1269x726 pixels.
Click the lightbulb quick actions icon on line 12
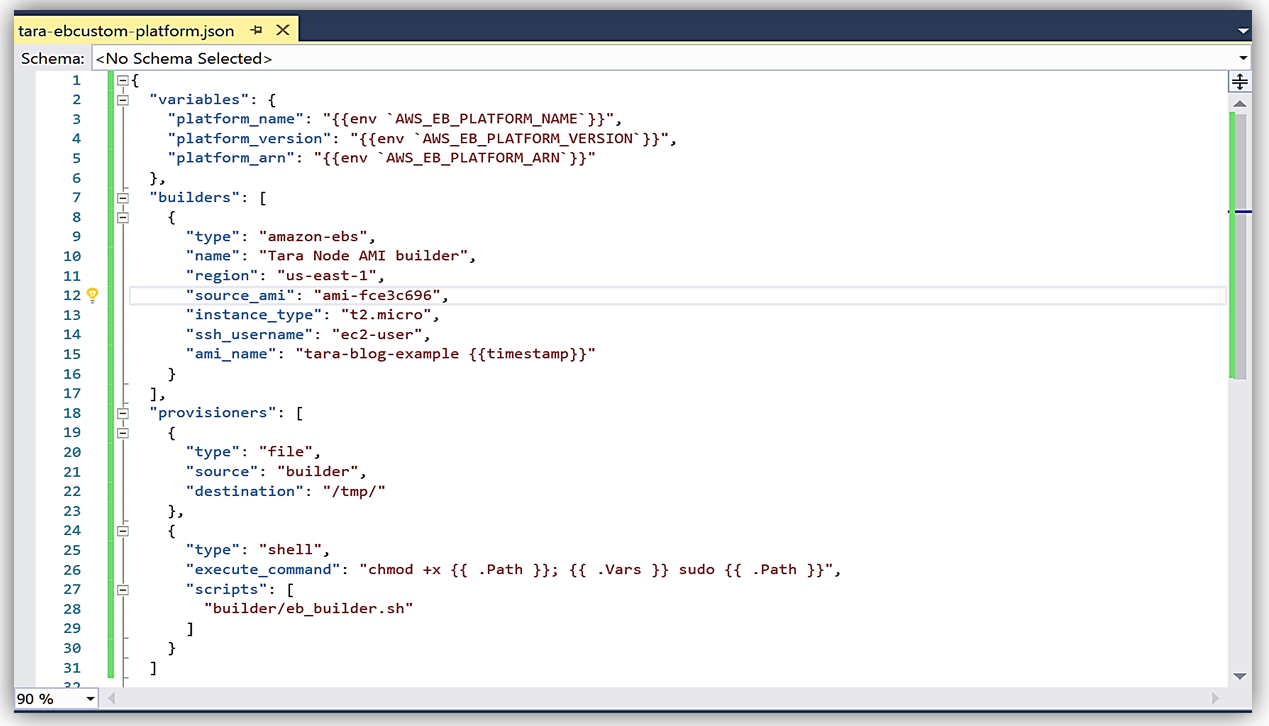click(92, 295)
